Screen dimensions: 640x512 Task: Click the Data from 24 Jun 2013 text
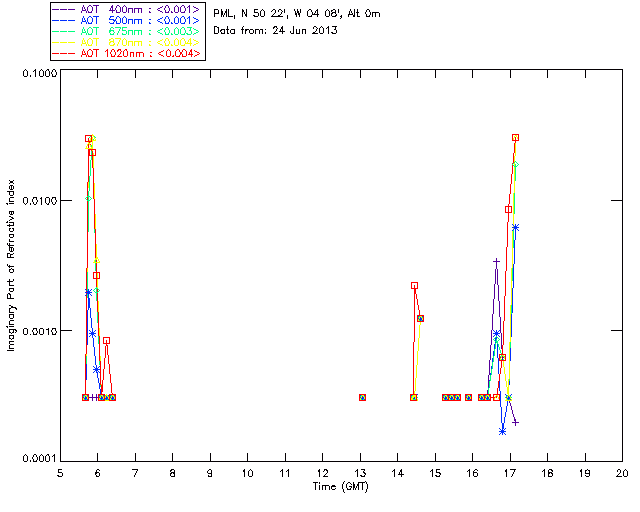[x=276, y=30]
